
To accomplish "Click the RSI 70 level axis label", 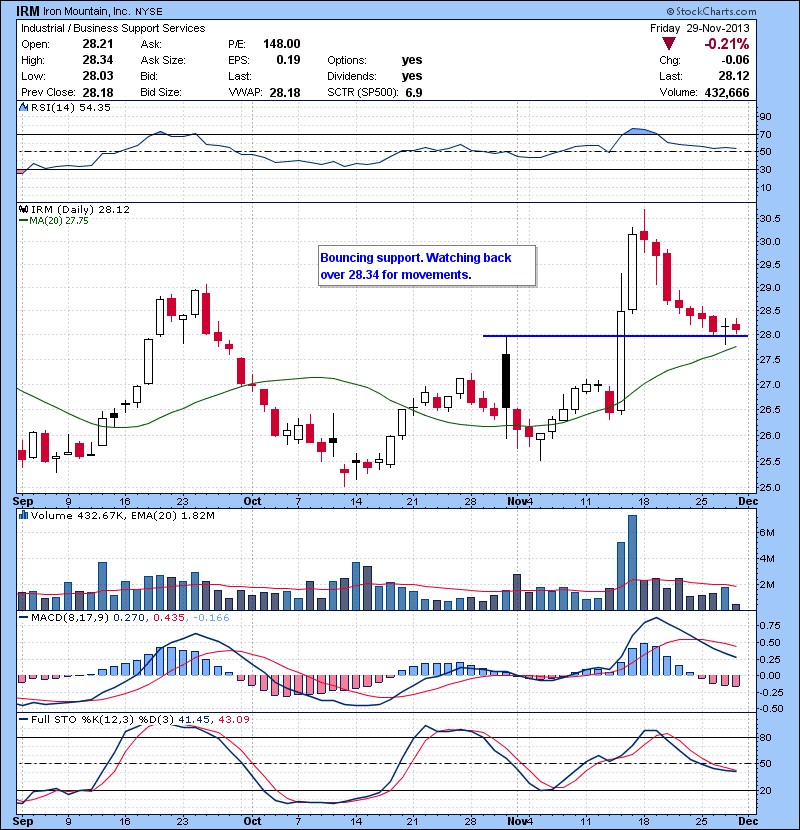I will 765,134.
